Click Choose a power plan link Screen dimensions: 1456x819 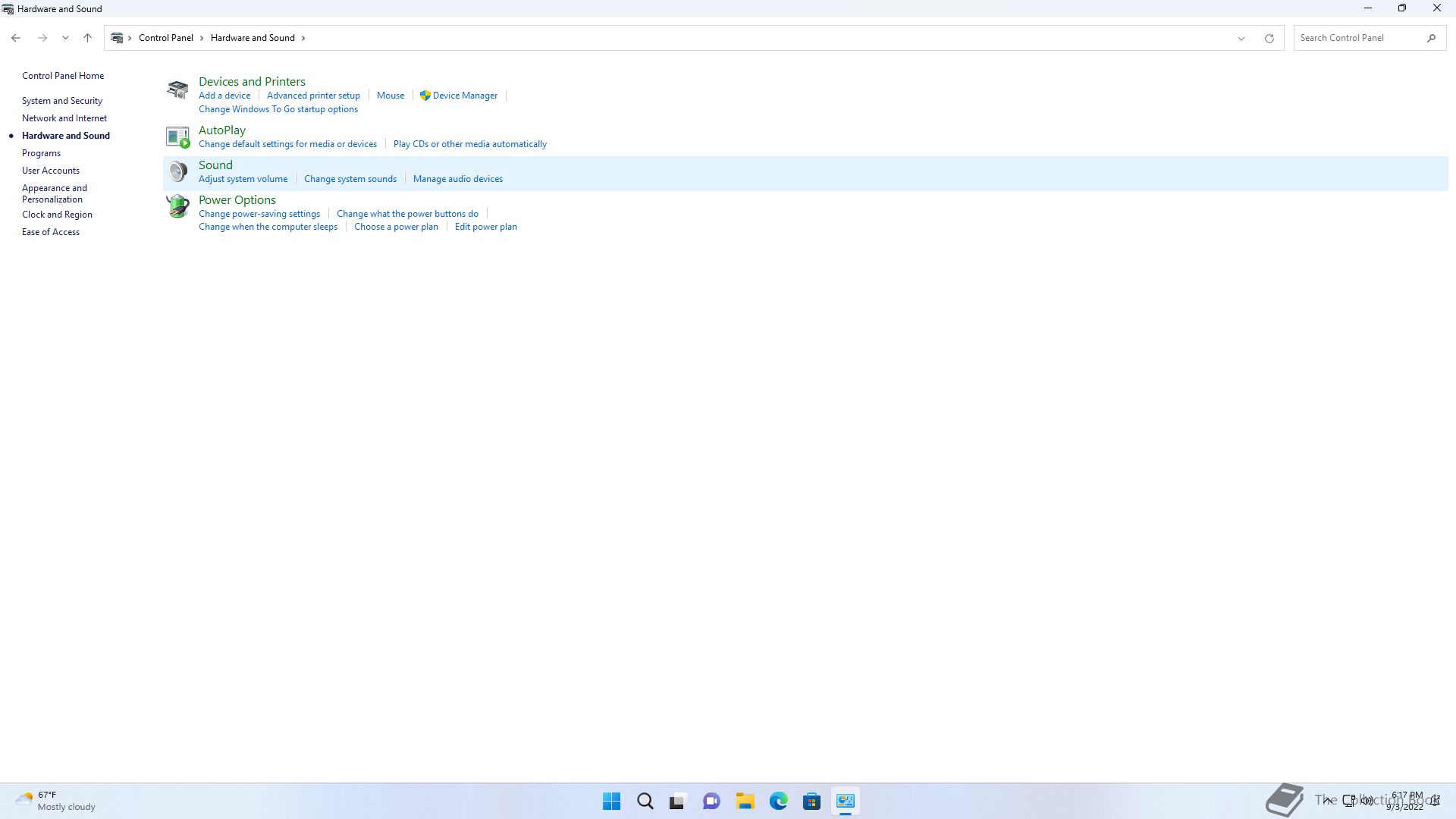coord(396,227)
